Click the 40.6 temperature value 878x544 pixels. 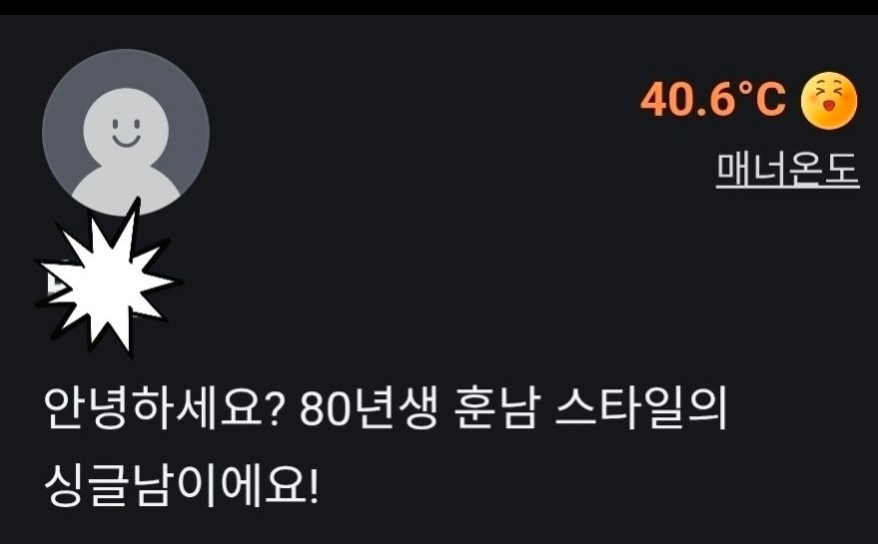[x=687, y=99]
